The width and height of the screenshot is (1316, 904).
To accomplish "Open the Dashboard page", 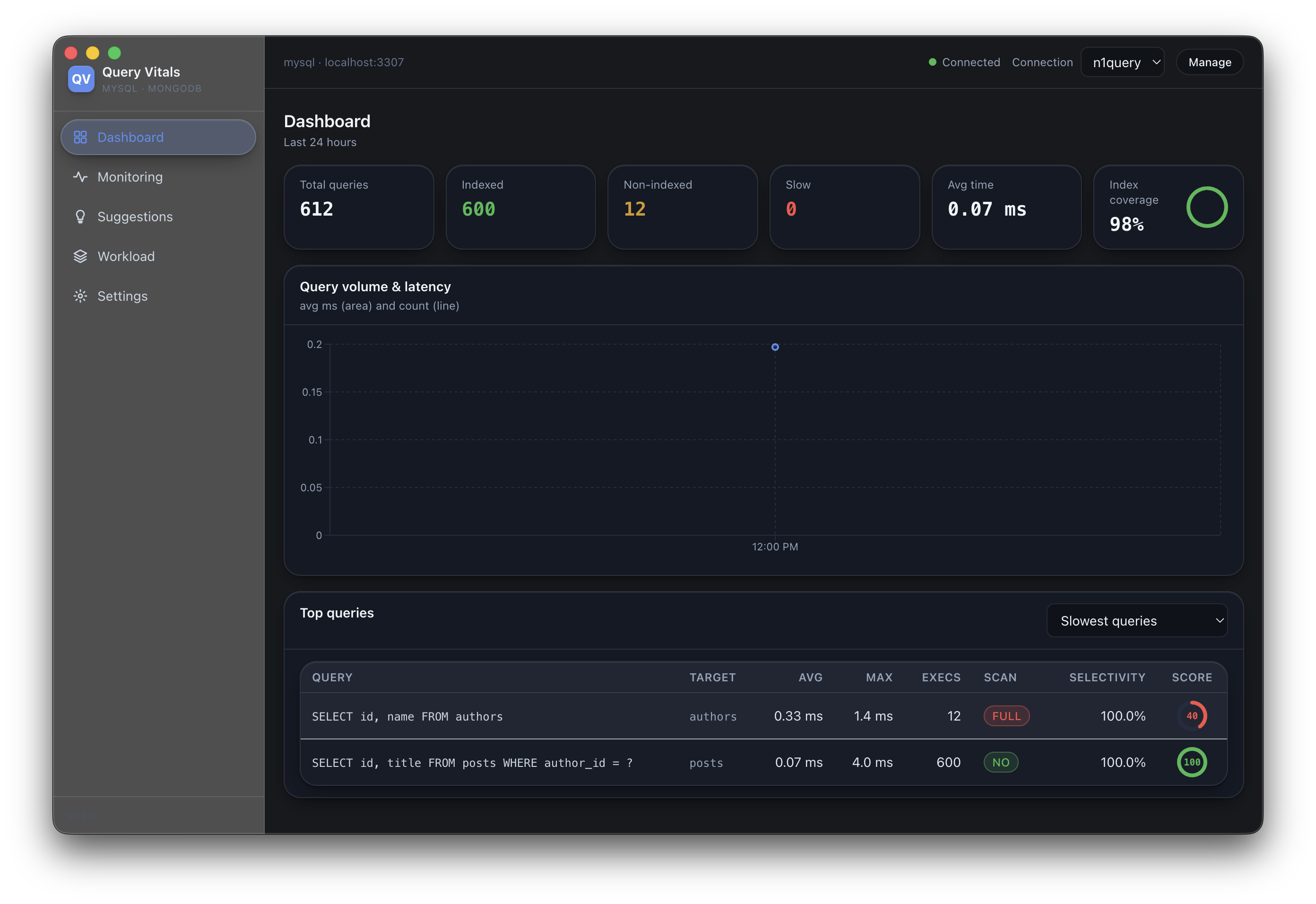I will coord(158,137).
